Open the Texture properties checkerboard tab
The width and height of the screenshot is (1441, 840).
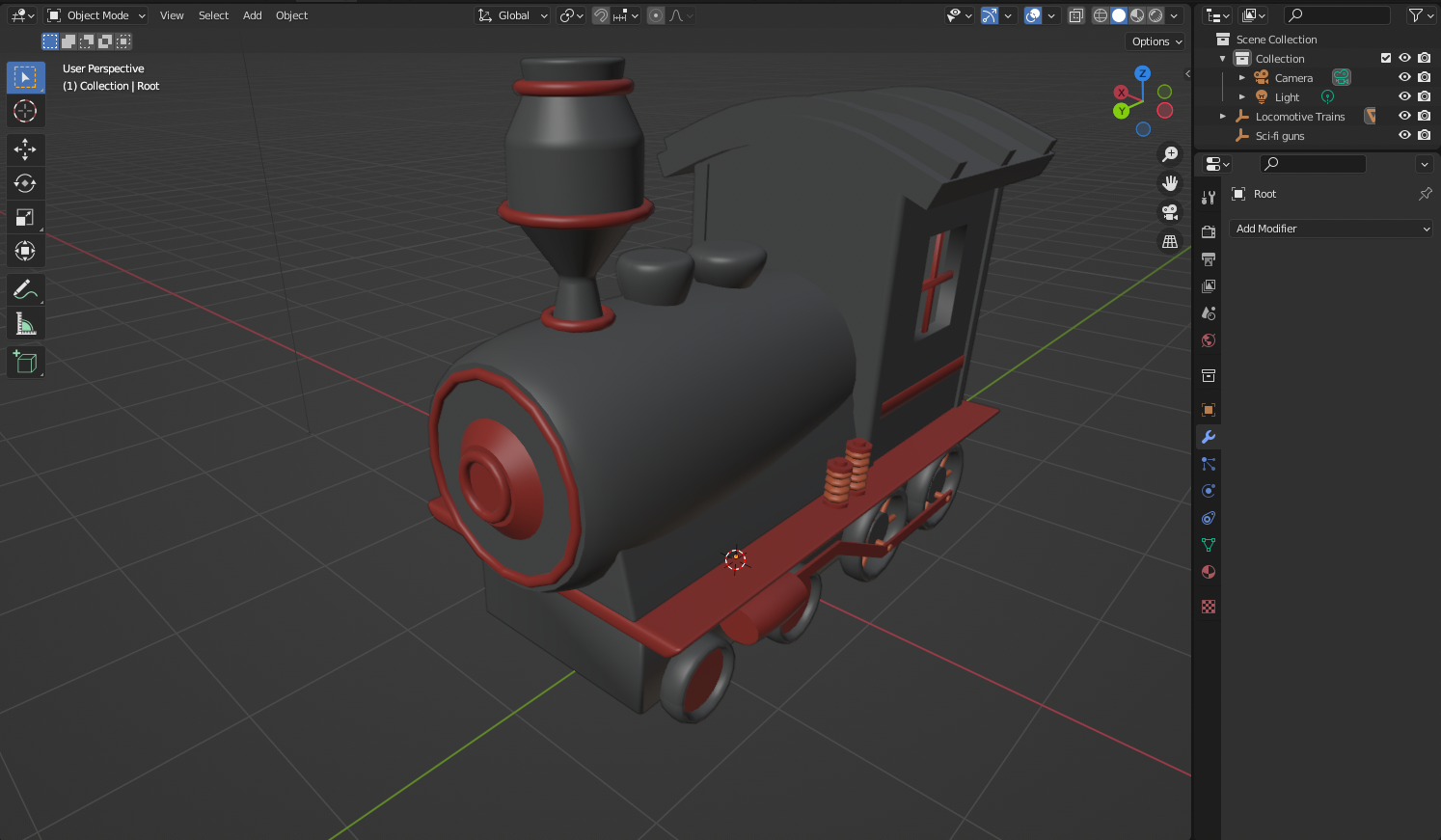(x=1209, y=607)
